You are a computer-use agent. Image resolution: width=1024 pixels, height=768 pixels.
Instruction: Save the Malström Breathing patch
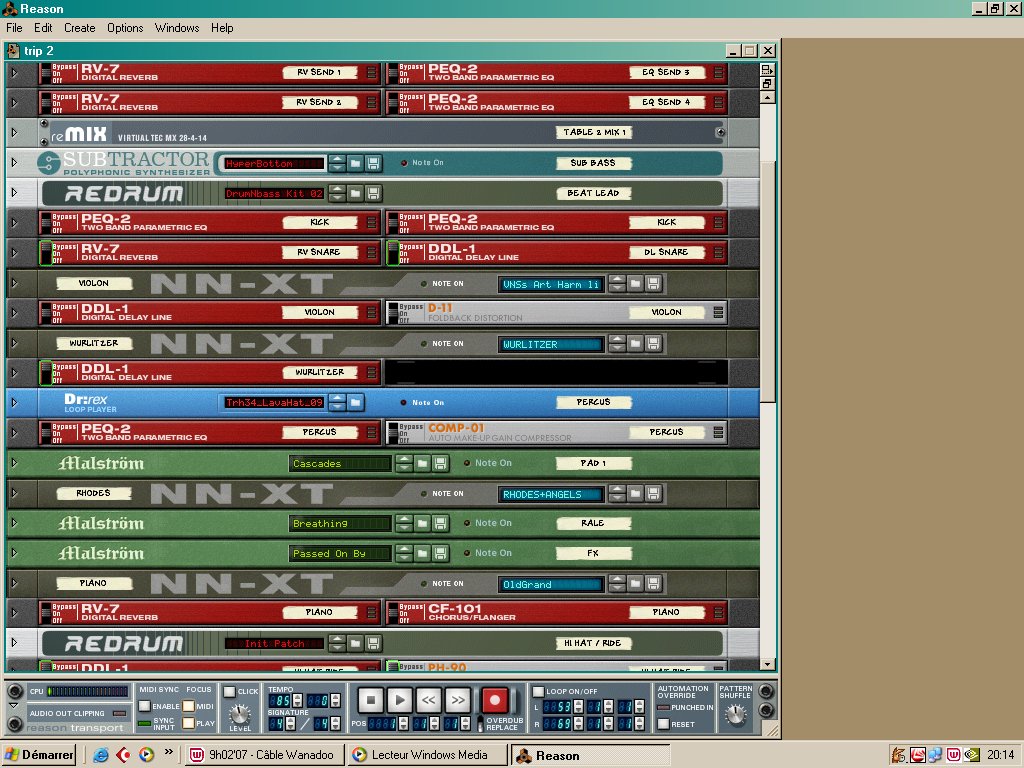tap(440, 523)
